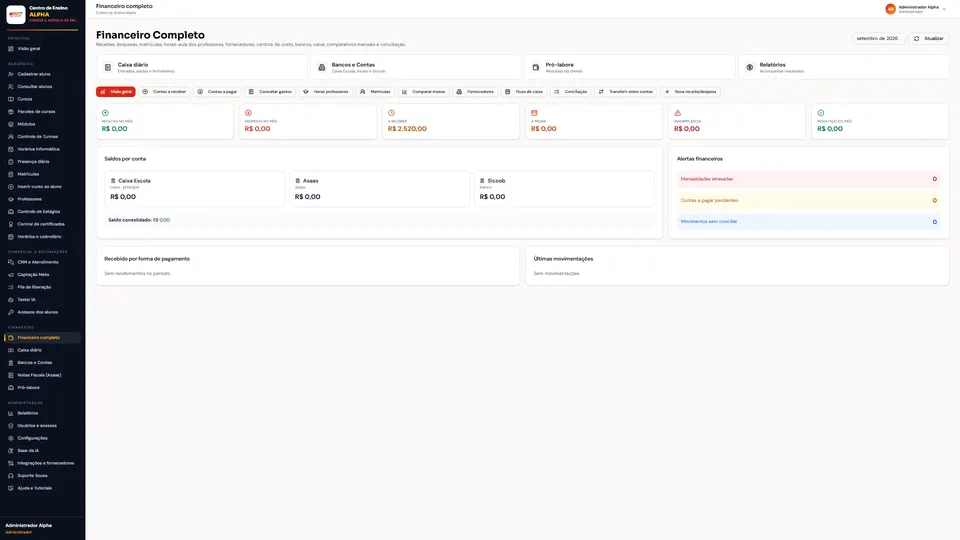Click the Módulos sidebar icon
Viewport: 960px width, 540px height.
tap(10, 124)
